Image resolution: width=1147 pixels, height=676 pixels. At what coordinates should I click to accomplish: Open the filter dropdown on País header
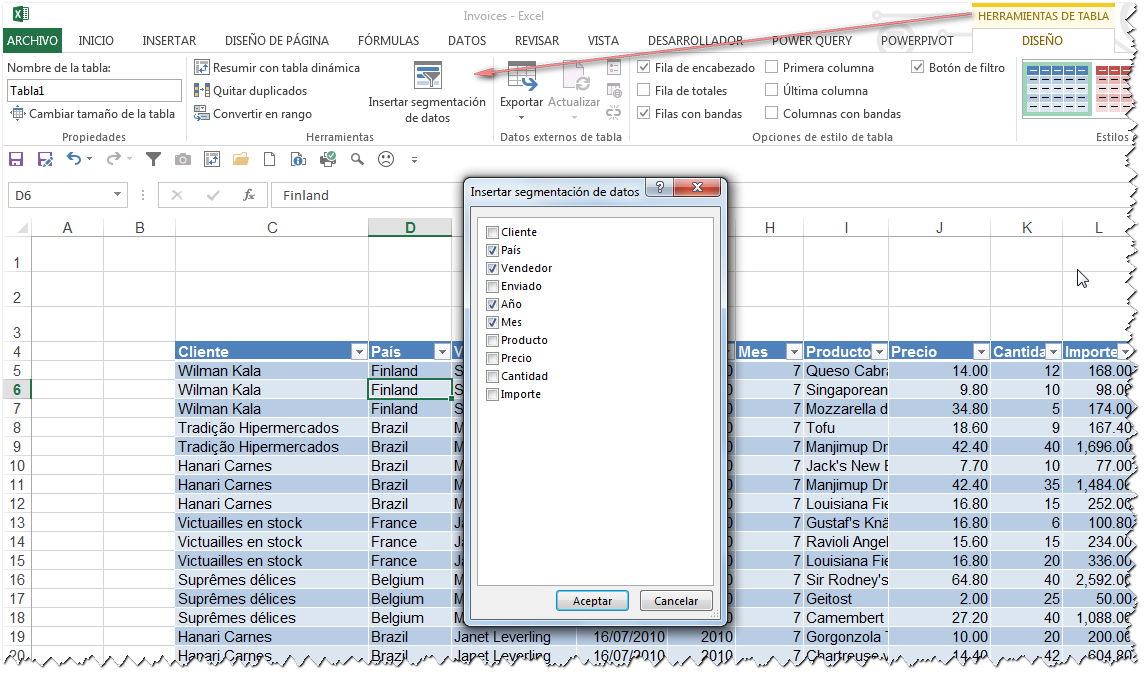pos(442,351)
